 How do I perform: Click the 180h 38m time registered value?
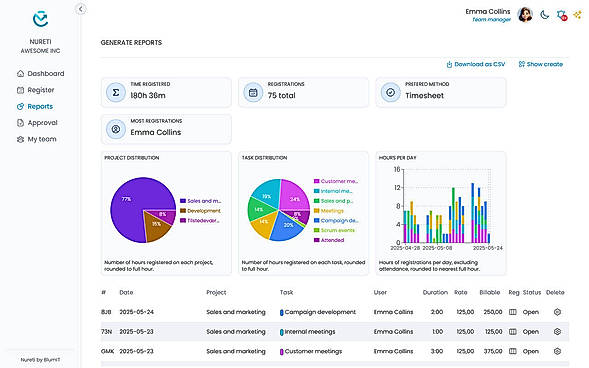click(148, 96)
